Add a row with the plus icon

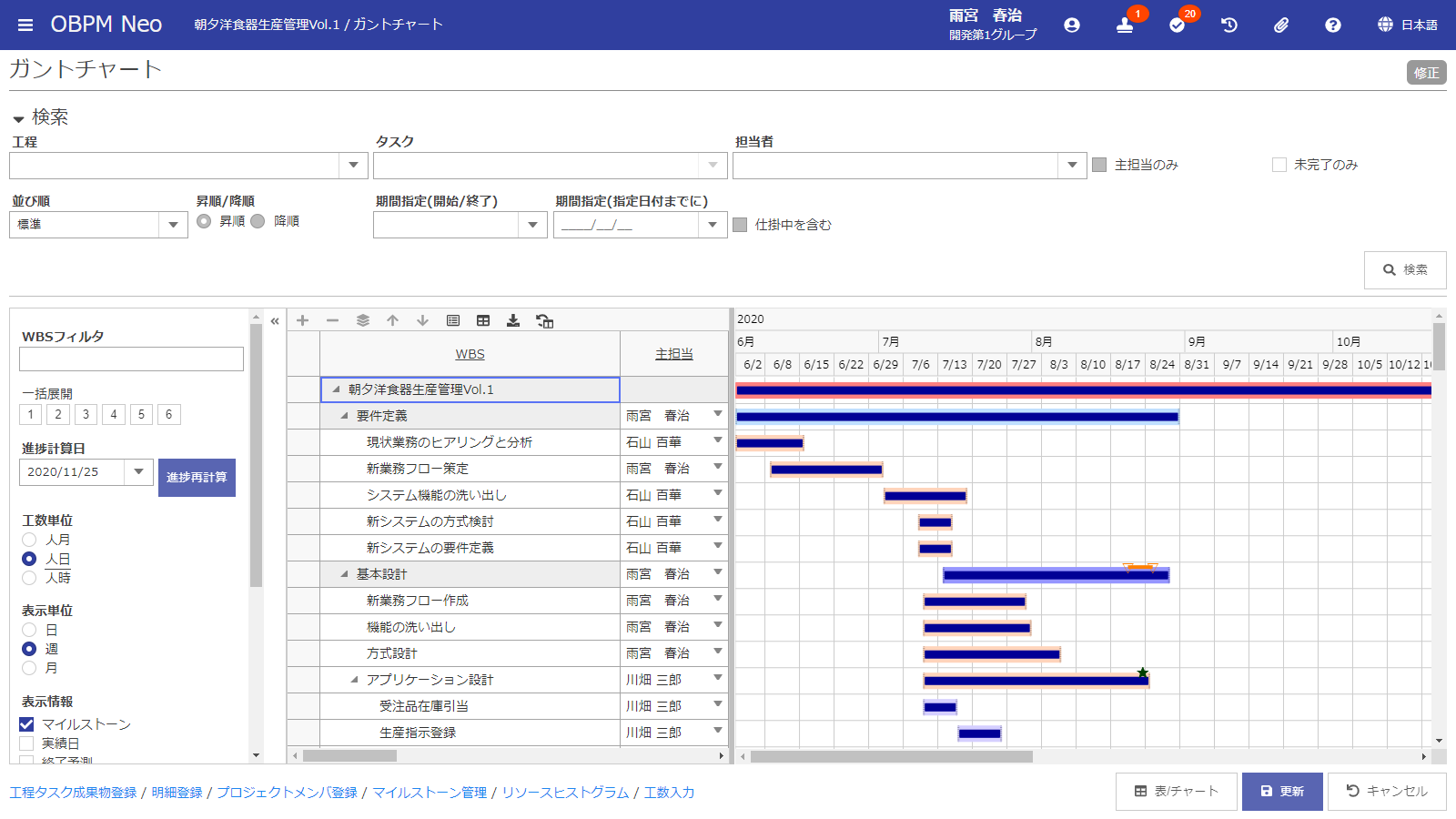(303, 320)
